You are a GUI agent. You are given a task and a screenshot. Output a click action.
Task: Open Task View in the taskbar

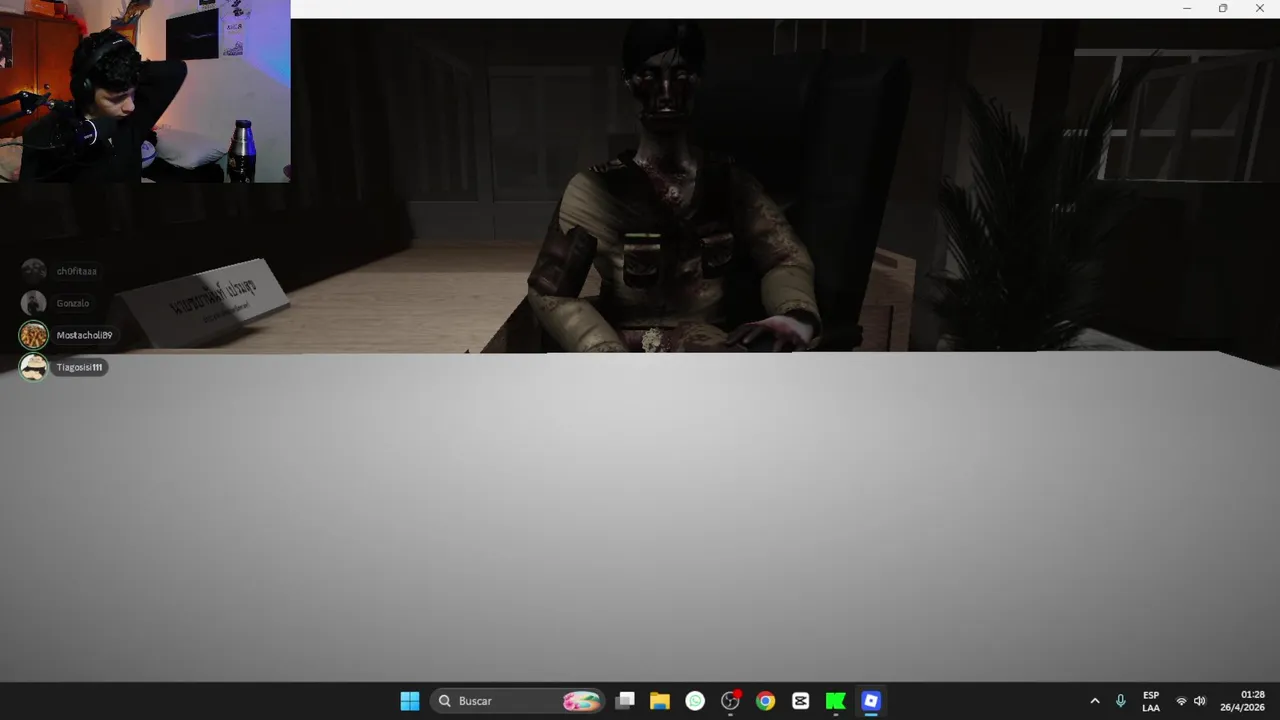[625, 701]
